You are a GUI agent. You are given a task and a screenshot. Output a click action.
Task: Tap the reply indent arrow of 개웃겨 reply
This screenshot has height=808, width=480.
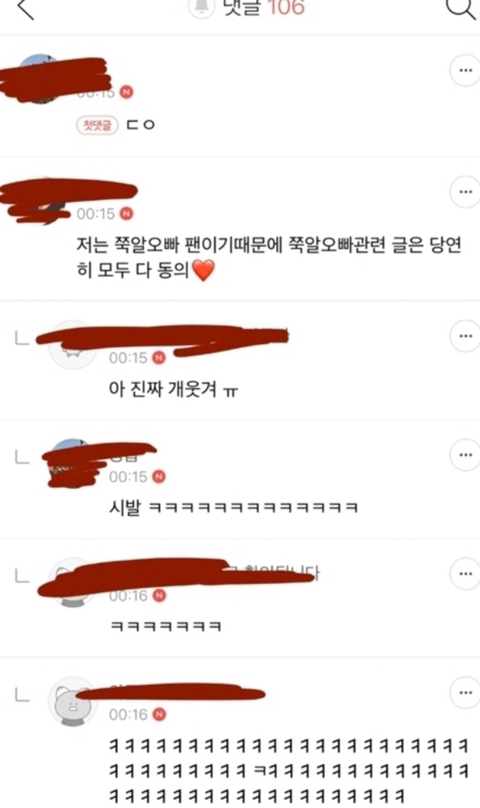22,339
